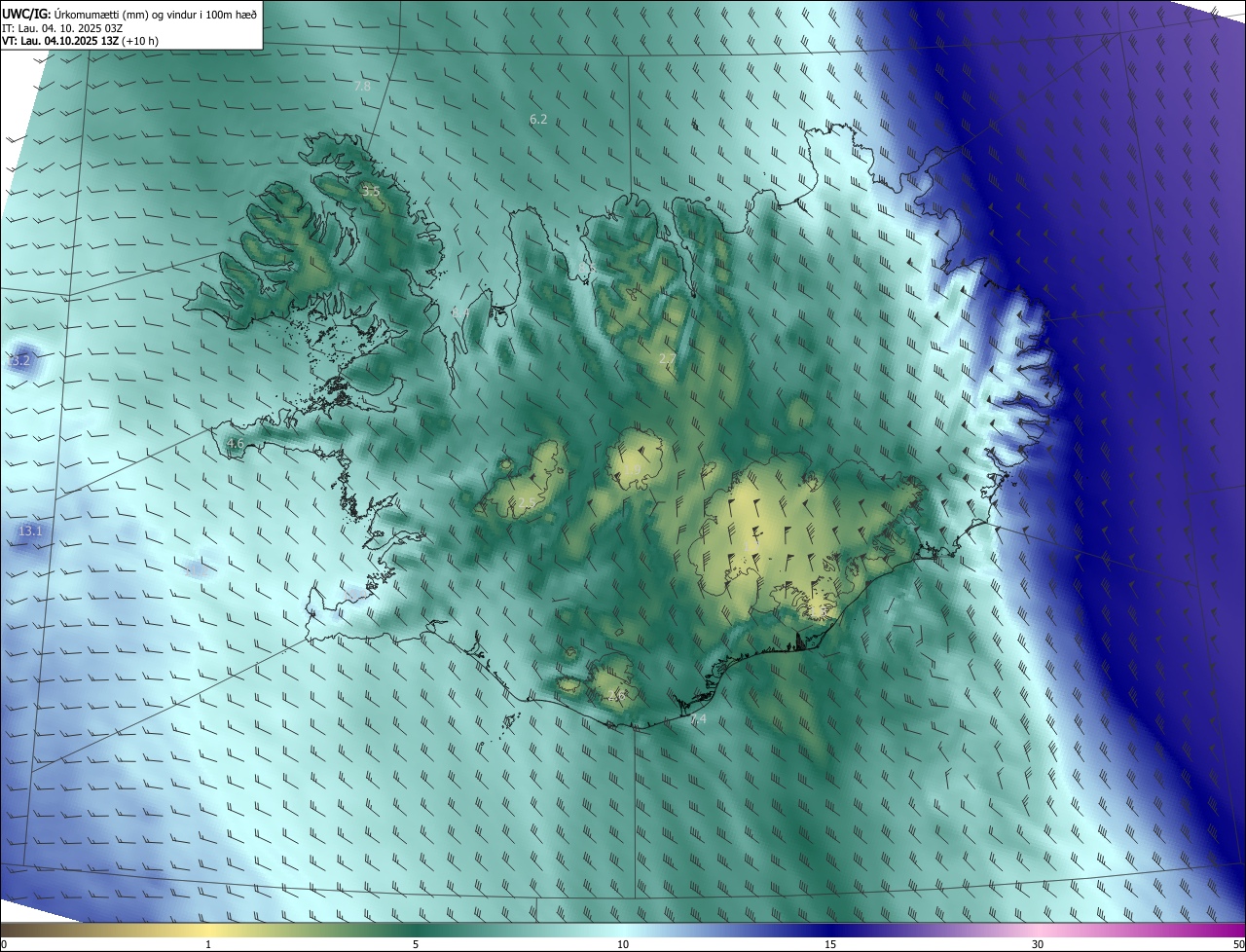Click the map value label 7.4
This screenshot has height=952, width=1246.
(x=698, y=719)
